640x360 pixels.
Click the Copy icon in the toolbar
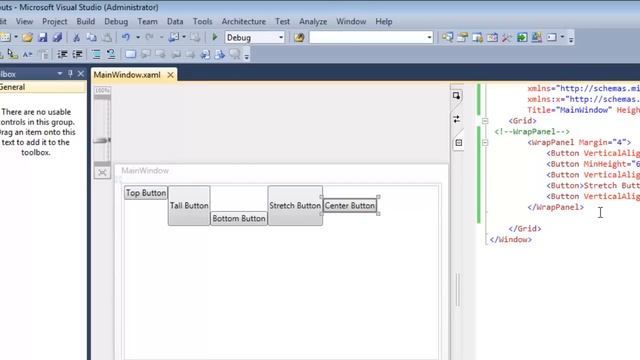[x=91, y=38]
